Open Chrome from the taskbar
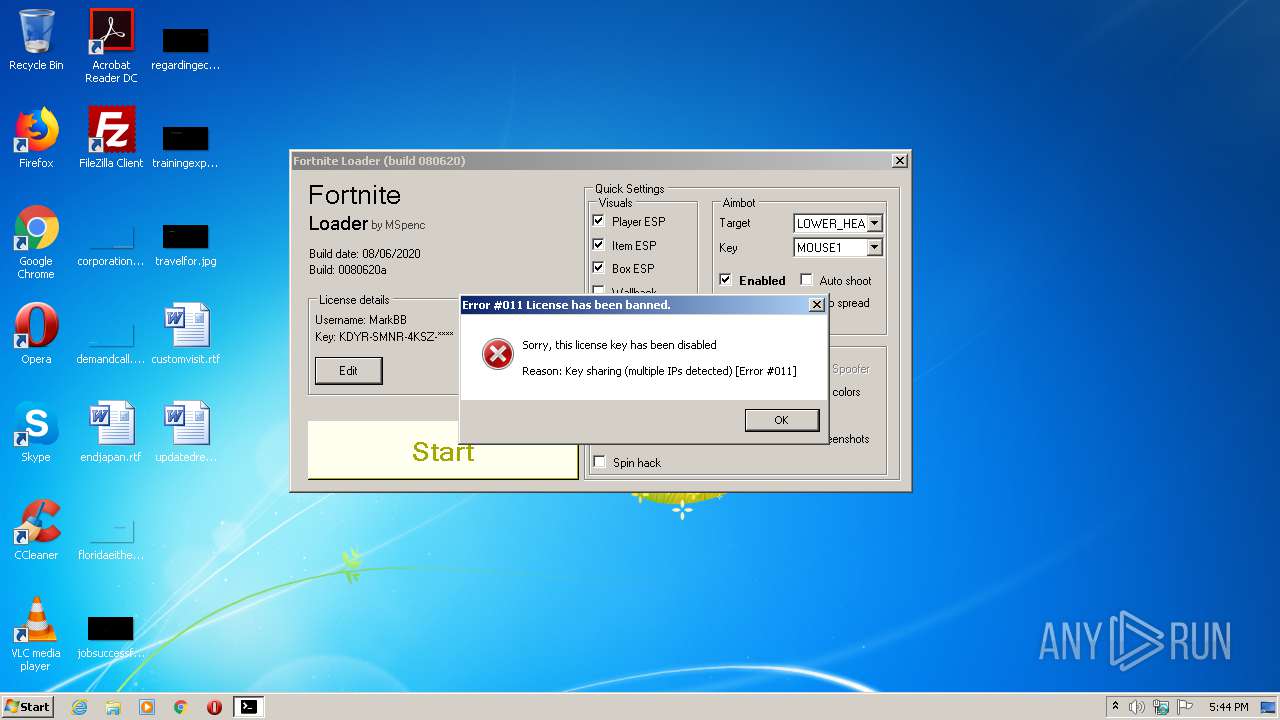 181,707
